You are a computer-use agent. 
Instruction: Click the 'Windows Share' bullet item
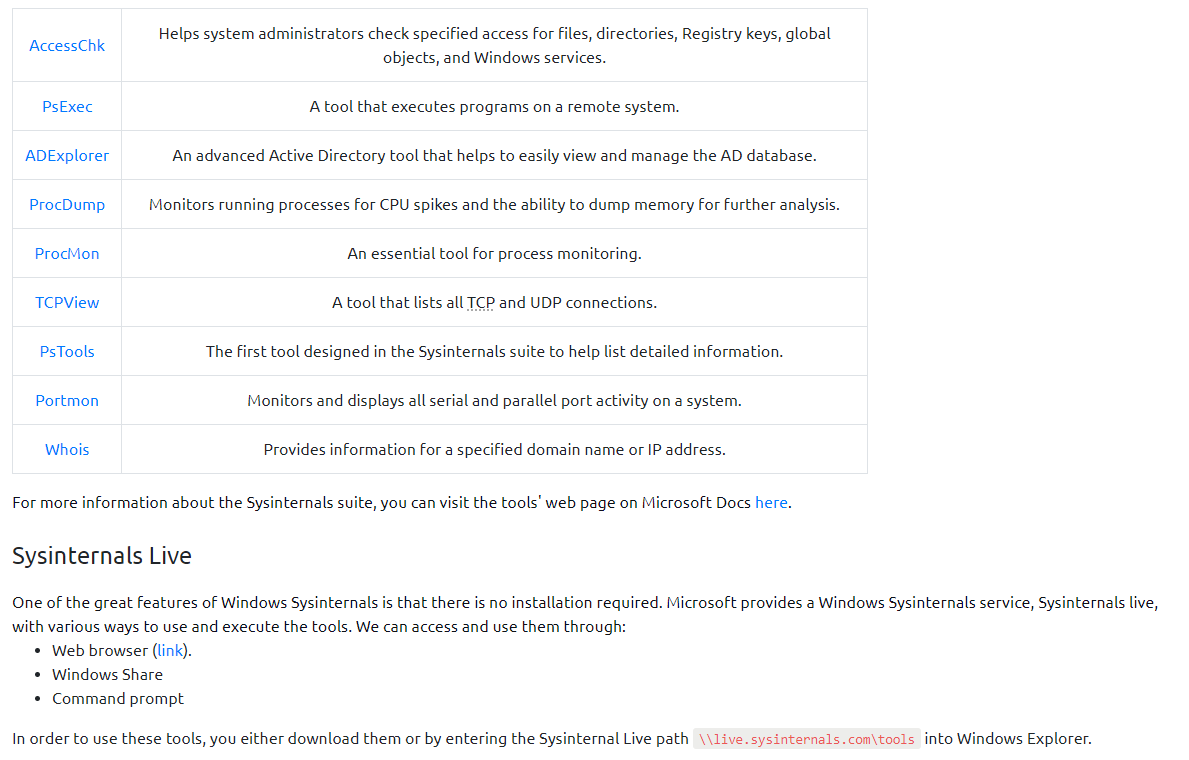[x=107, y=675]
